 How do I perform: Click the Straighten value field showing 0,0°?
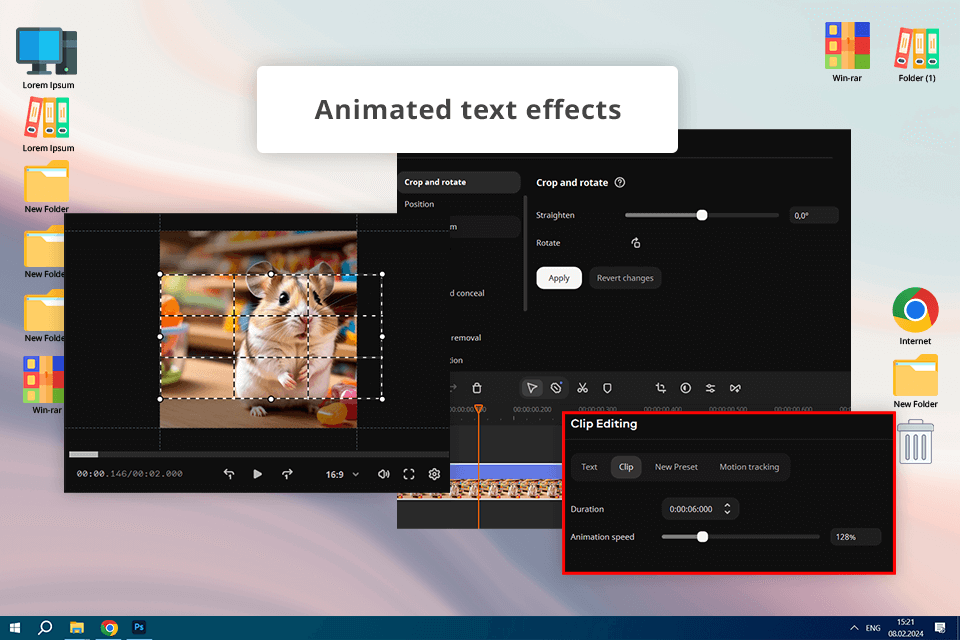(x=814, y=216)
